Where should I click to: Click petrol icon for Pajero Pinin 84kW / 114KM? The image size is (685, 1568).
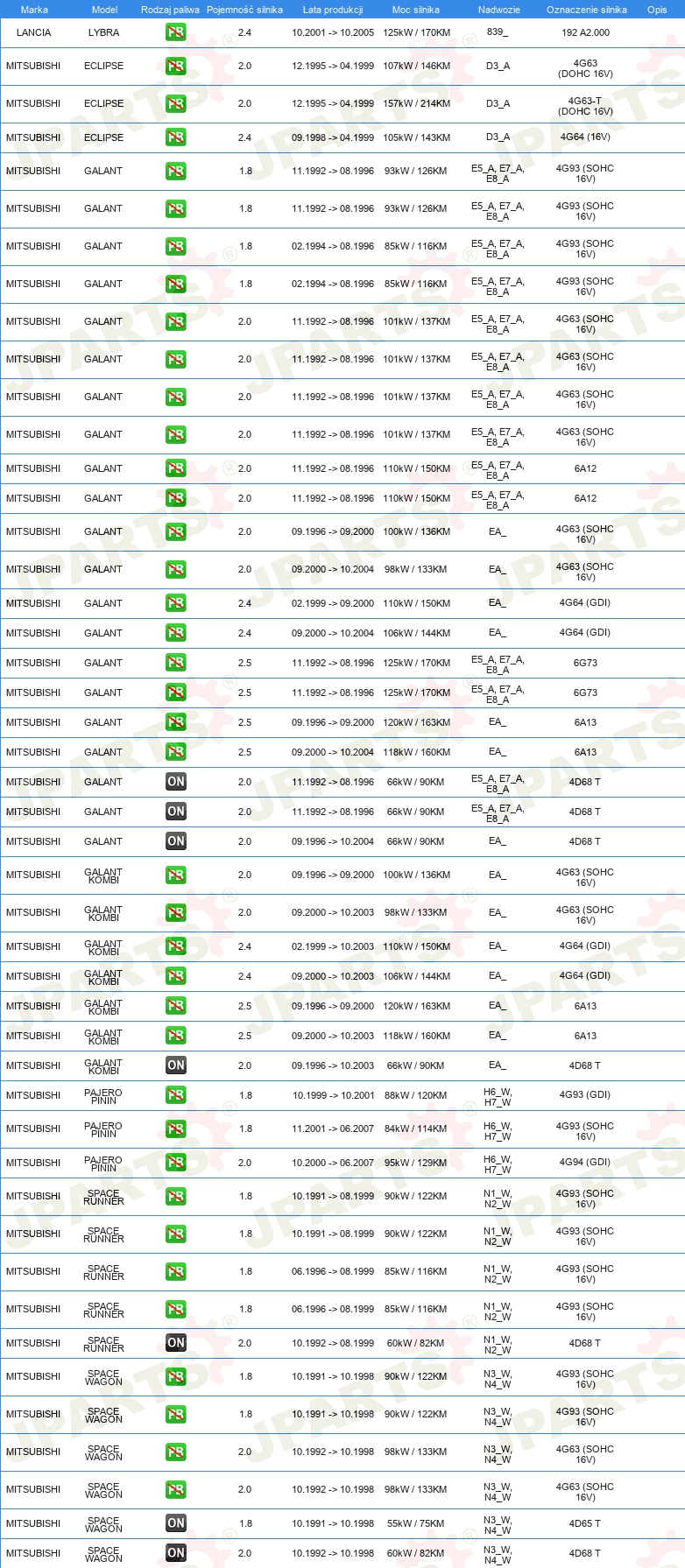176,1129
